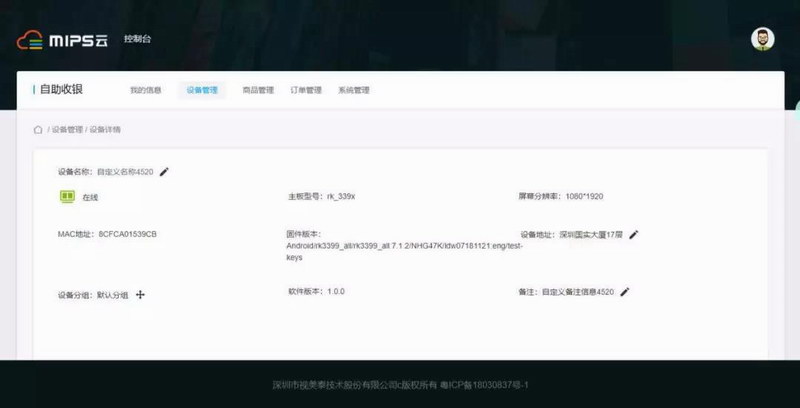Open 控制台 in the header
The image size is (800, 408).
(137, 40)
